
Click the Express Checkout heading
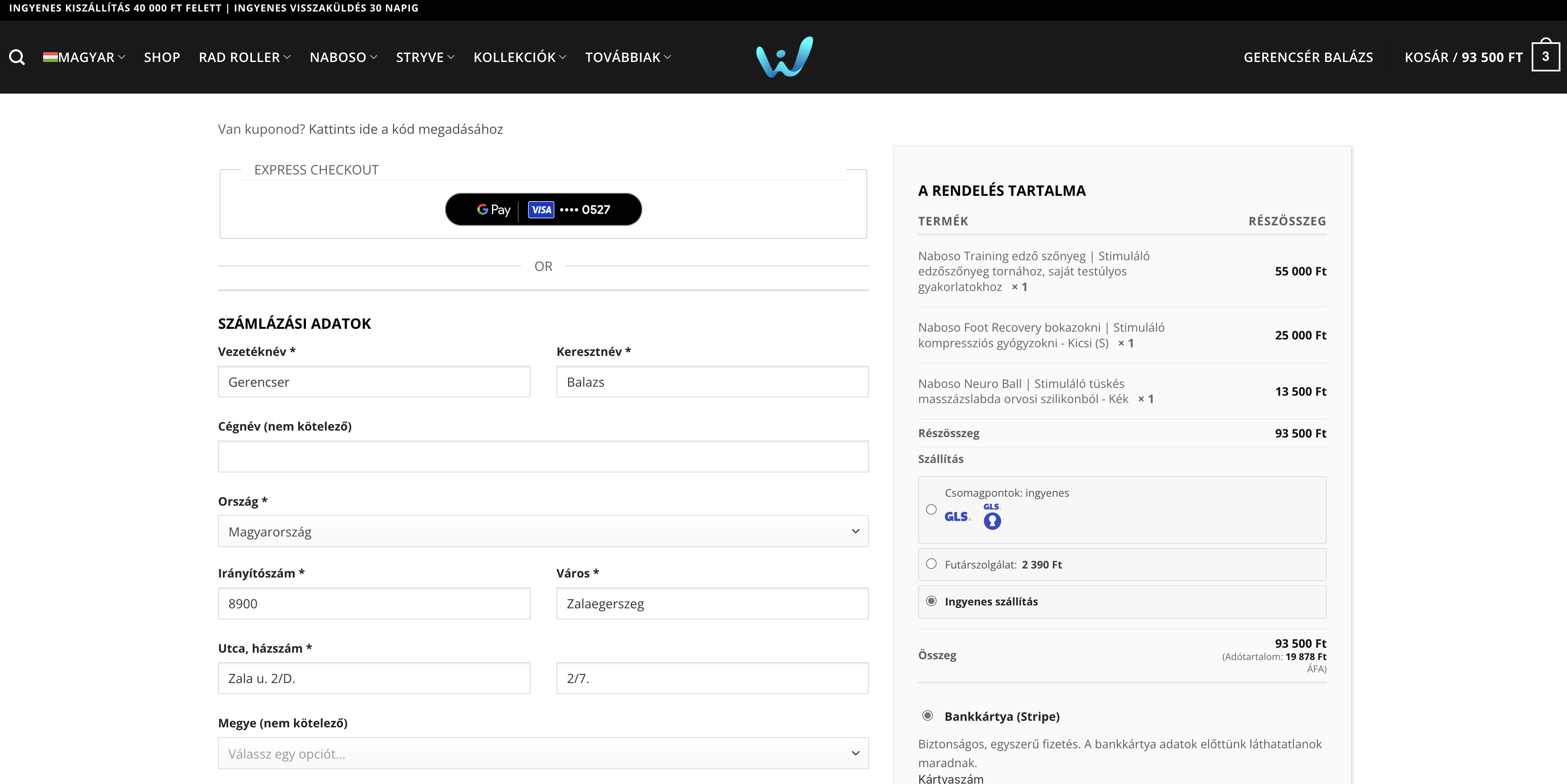point(316,170)
